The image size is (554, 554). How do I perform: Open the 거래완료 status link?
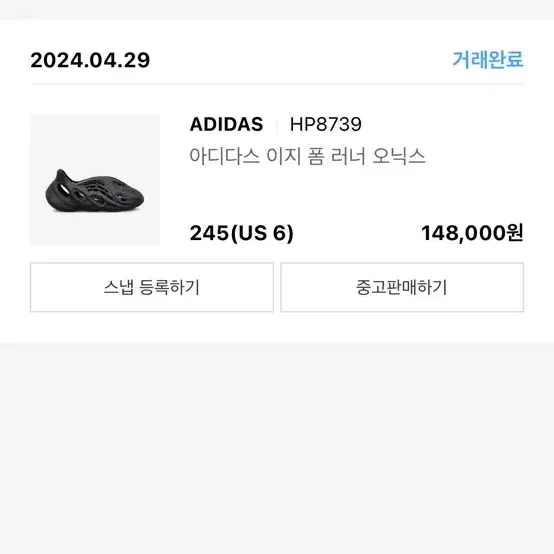488,59
